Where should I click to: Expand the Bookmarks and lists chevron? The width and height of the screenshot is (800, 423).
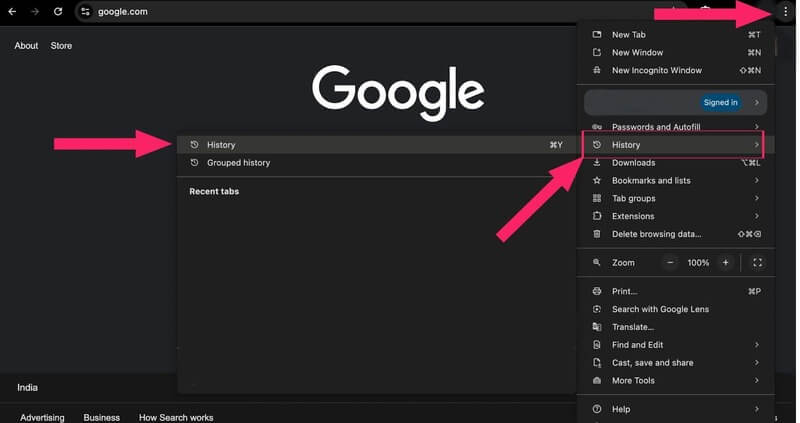tap(757, 181)
